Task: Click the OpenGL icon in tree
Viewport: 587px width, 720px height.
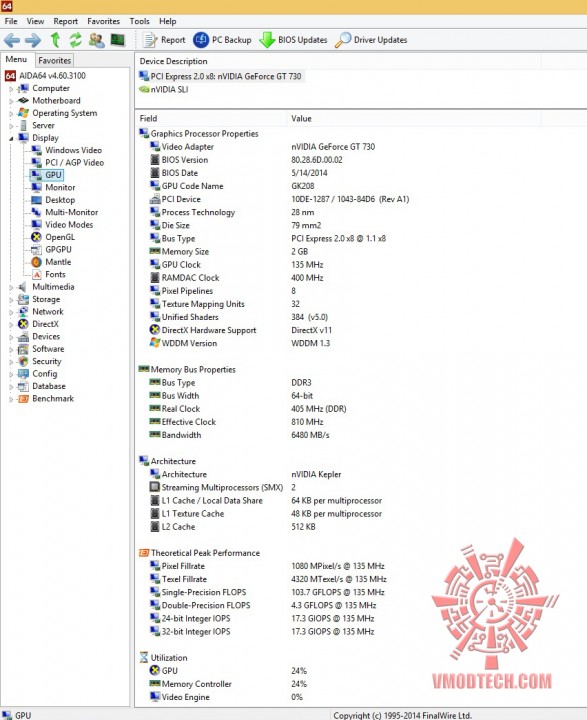Action: point(36,237)
